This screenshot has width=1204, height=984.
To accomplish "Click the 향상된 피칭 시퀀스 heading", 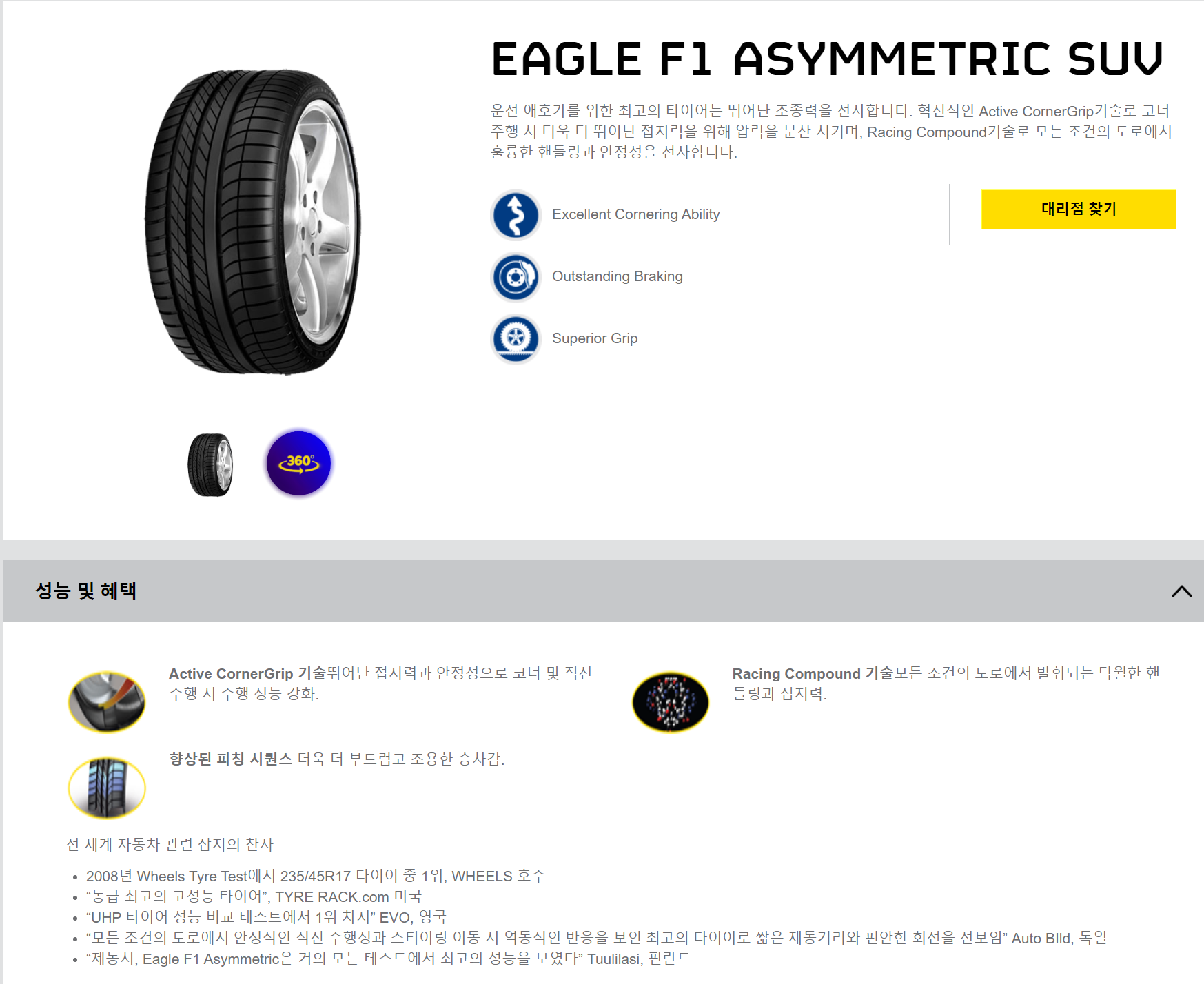I will (231, 759).
